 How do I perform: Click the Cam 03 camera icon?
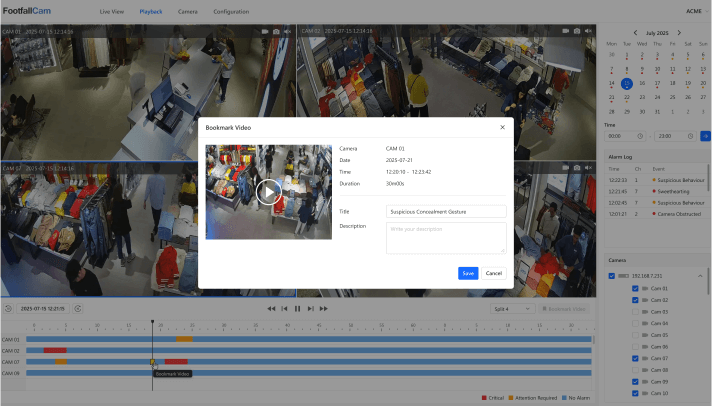pyautogui.click(x=645, y=312)
